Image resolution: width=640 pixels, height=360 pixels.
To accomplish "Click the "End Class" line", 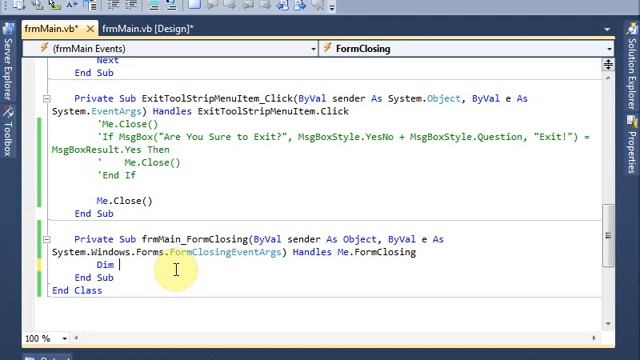I will coord(77,291).
